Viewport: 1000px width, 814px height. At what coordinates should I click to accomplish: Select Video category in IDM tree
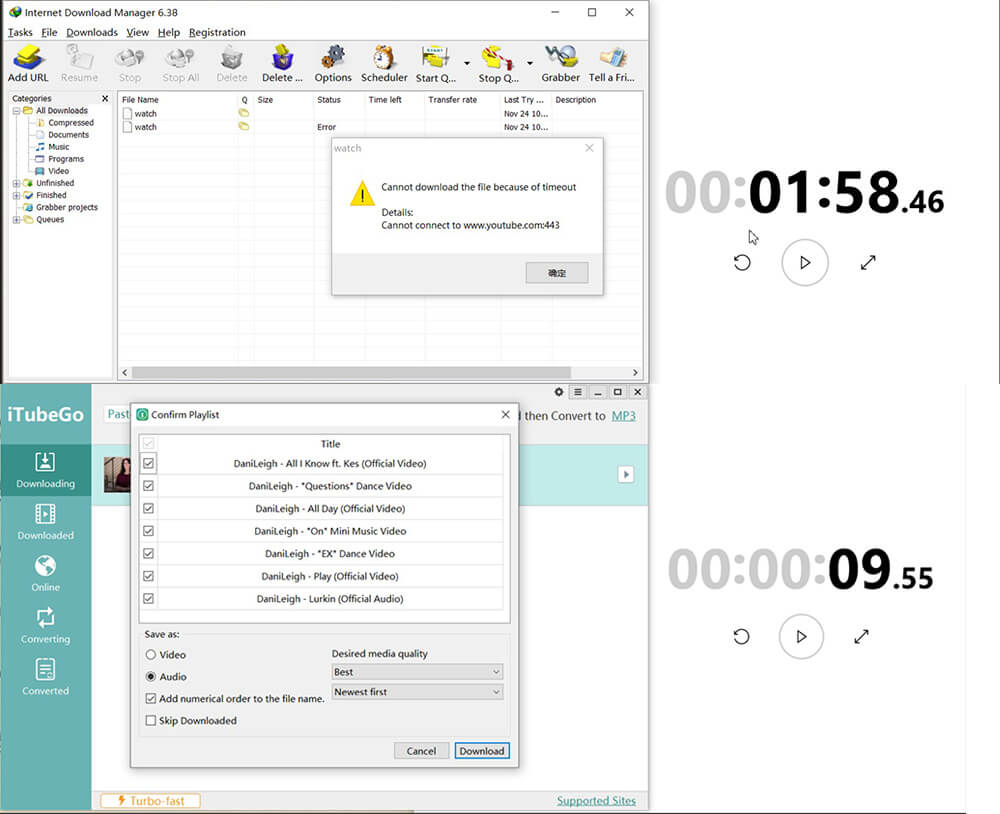pos(58,171)
